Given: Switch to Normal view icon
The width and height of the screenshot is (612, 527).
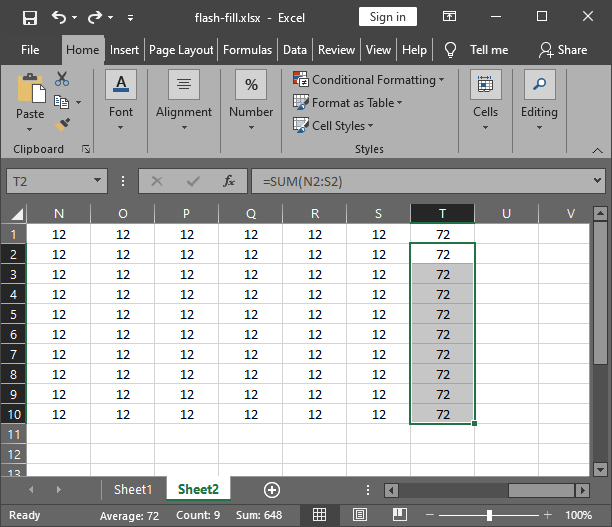Looking at the screenshot, I should [x=319, y=515].
